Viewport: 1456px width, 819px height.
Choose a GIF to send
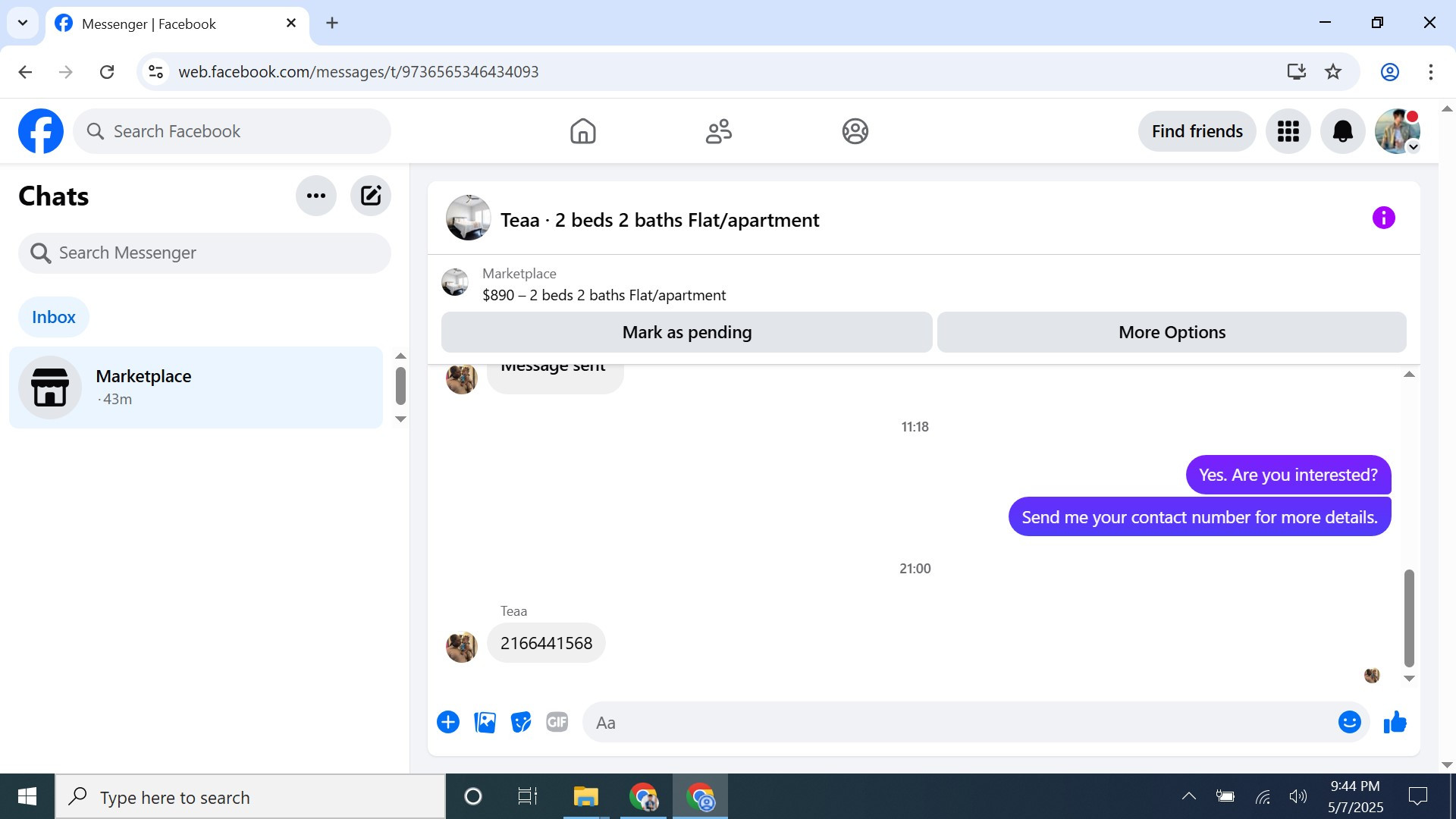[x=557, y=723]
